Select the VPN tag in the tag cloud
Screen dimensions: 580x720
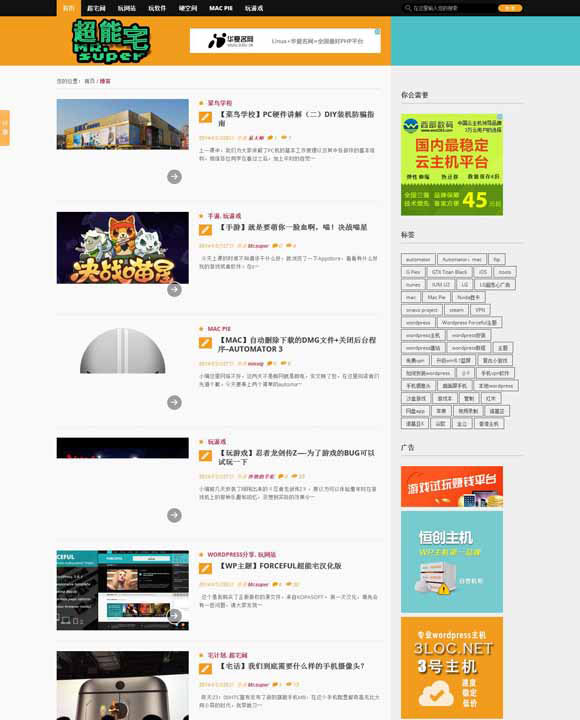click(480, 310)
